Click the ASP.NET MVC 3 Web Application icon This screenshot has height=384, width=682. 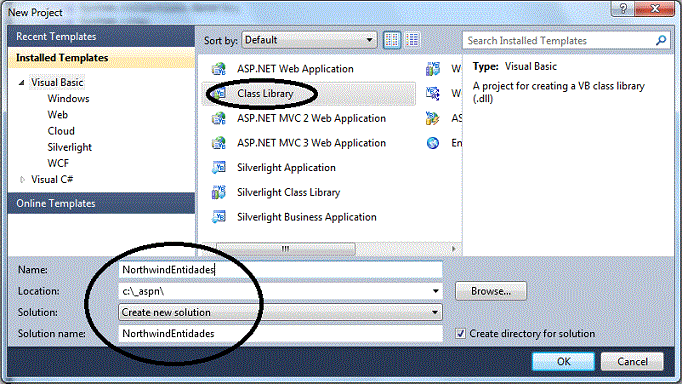click(x=219, y=143)
